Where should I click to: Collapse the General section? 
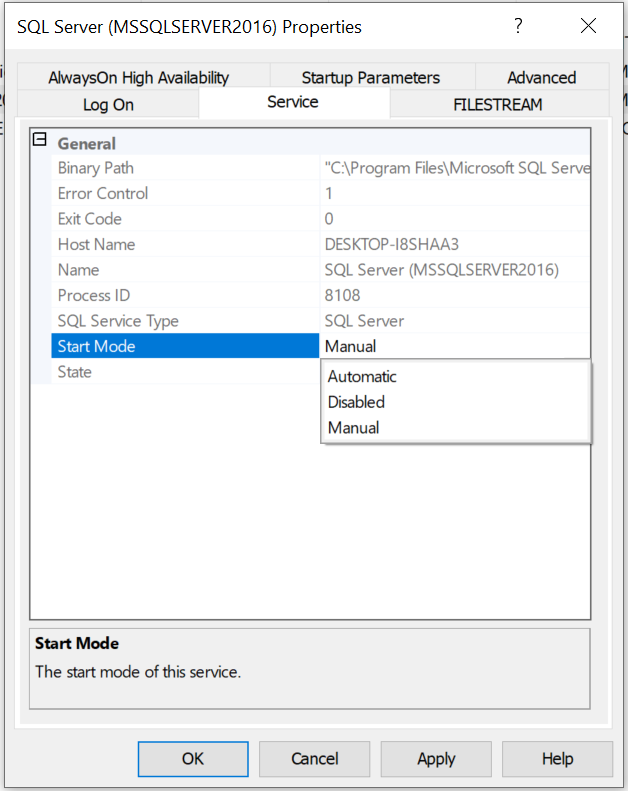[39, 139]
